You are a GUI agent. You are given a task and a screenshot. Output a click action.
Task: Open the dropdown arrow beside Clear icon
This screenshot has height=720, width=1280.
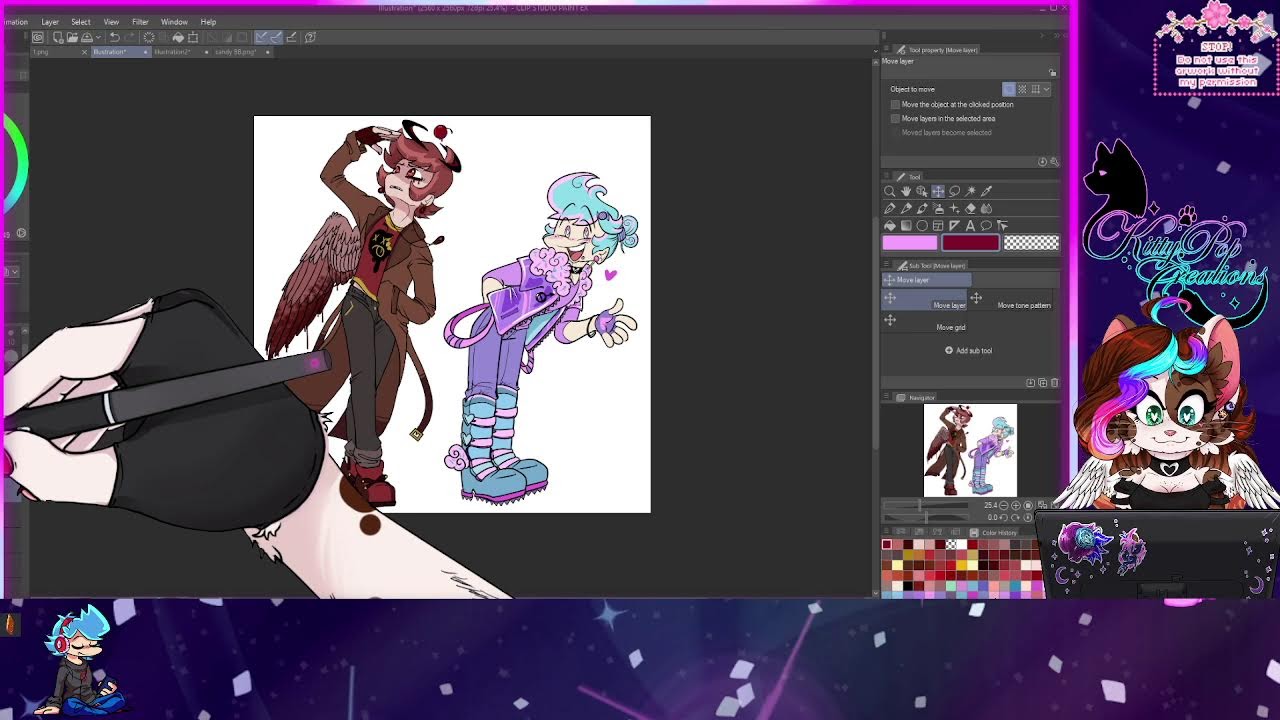point(98,37)
